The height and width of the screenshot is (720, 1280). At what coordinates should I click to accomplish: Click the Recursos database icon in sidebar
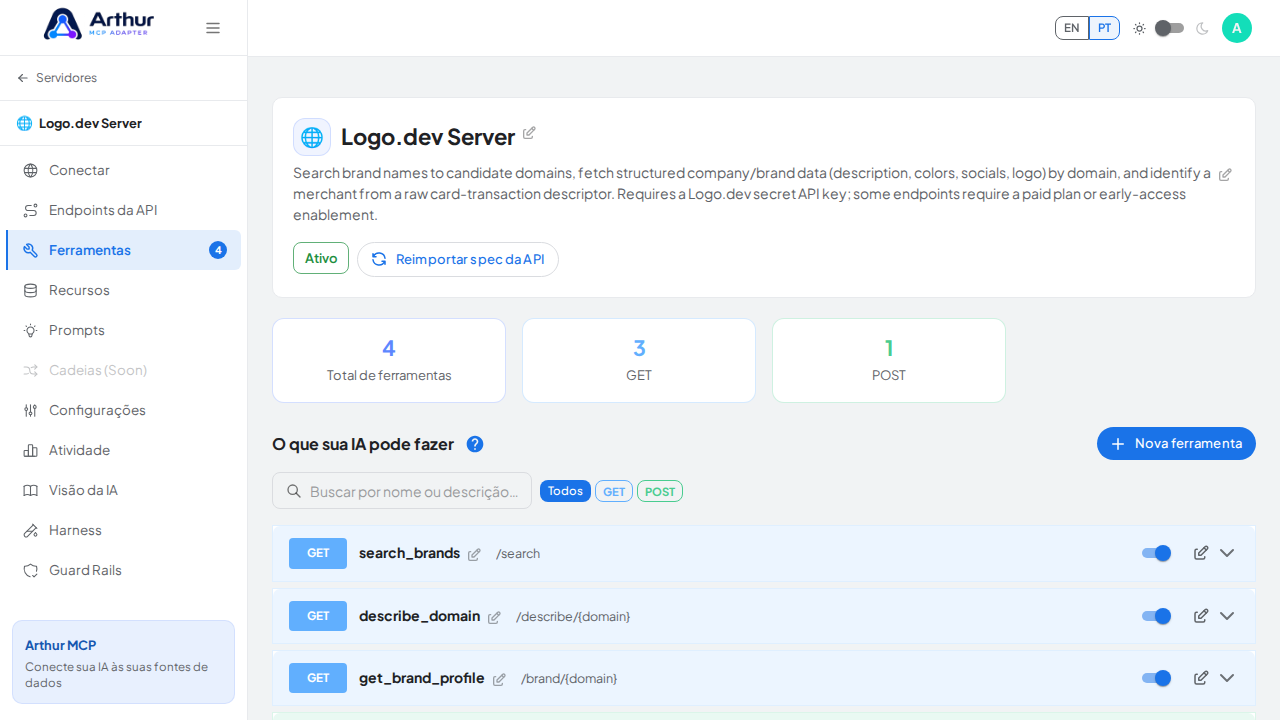(x=31, y=290)
